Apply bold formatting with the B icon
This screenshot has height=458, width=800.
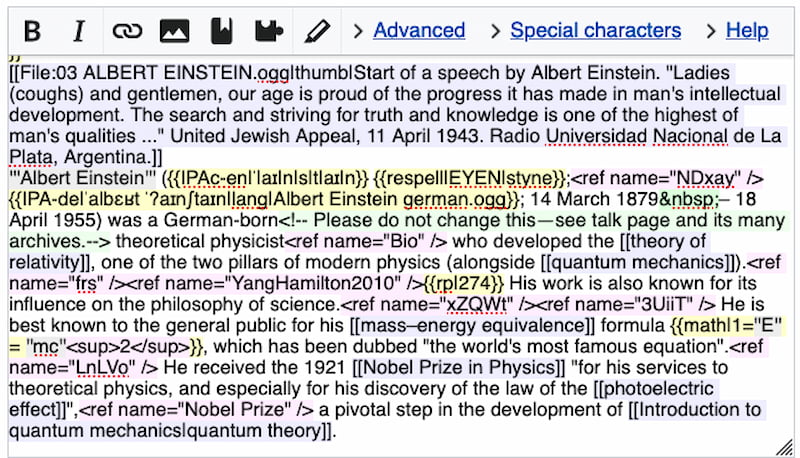tap(33, 31)
